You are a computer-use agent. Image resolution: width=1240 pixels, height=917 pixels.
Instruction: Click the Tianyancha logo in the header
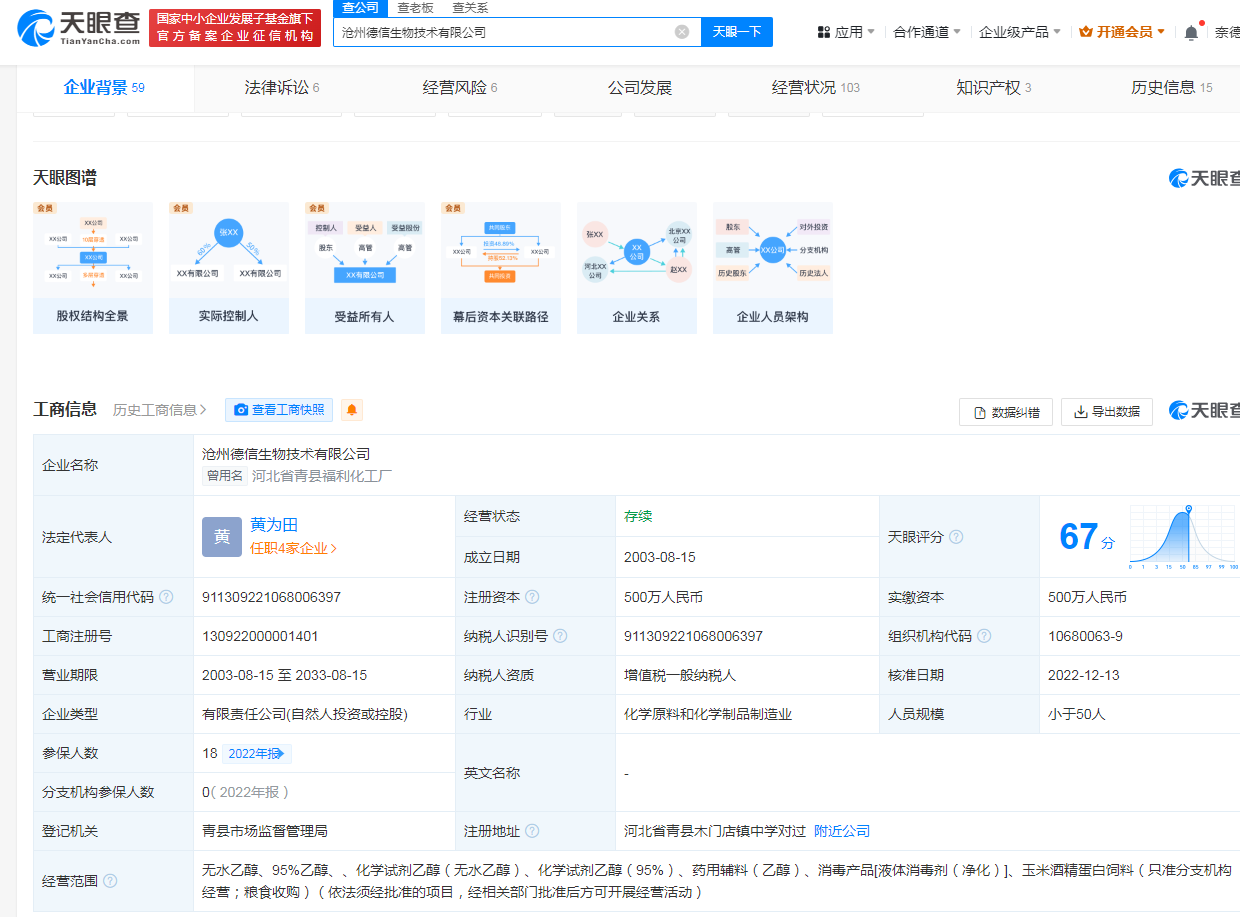coord(80,28)
